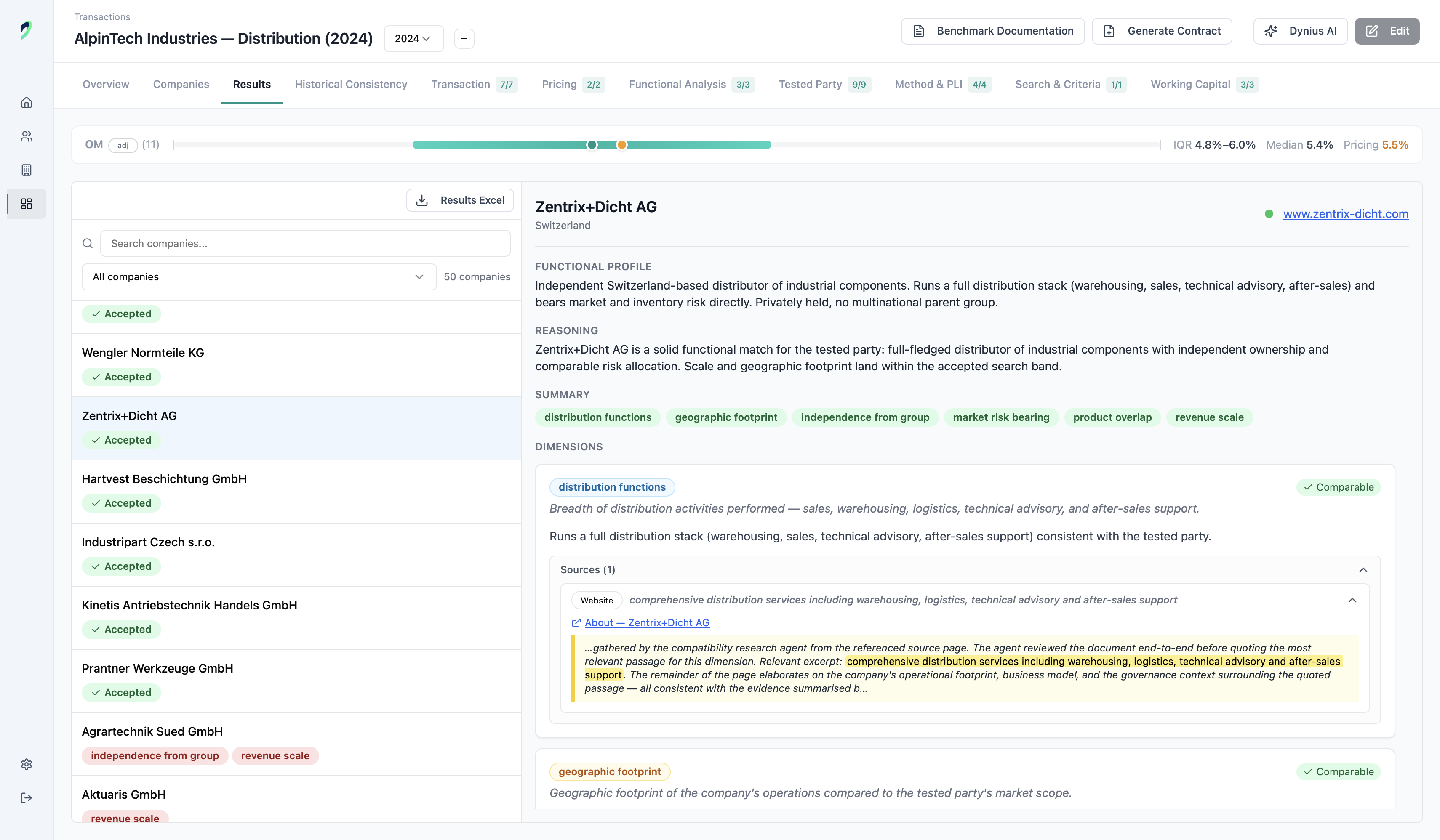Click the plus icon to add year
This screenshot has width=1440, height=840.
(464, 39)
